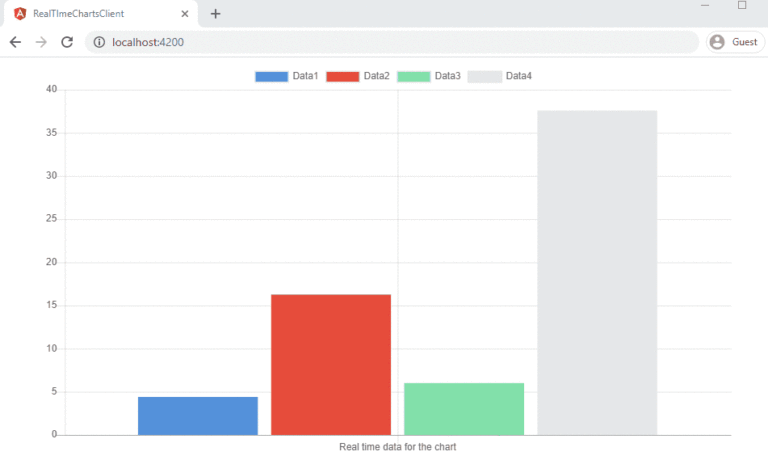Toggle Data3 legend label visibility

[x=447, y=77]
